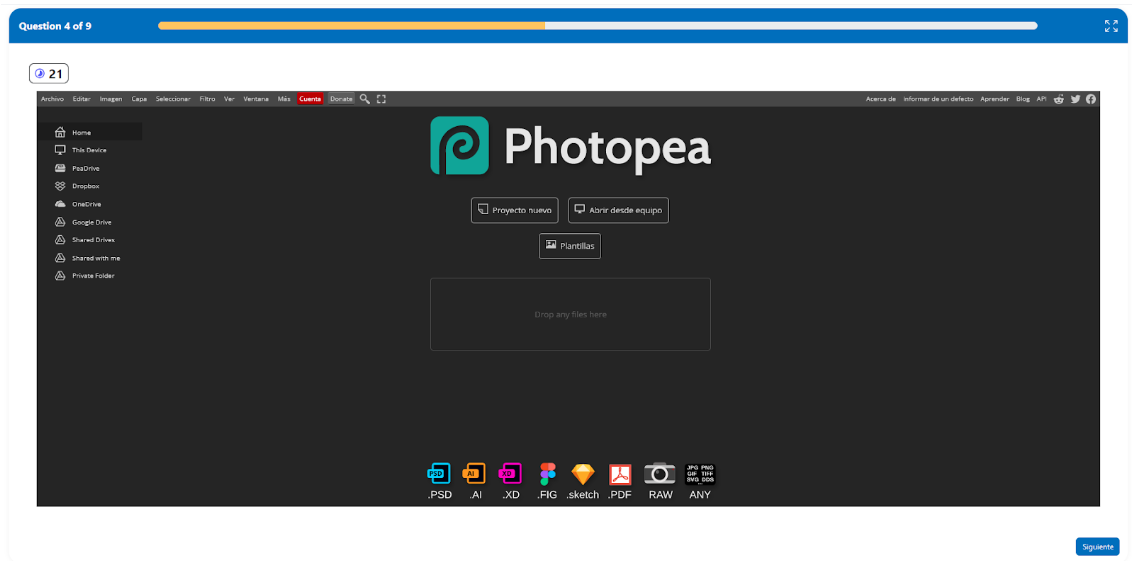Click the PeaDrive drive icon
This screenshot has width=1132, height=561.
pyautogui.click(x=61, y=168)
